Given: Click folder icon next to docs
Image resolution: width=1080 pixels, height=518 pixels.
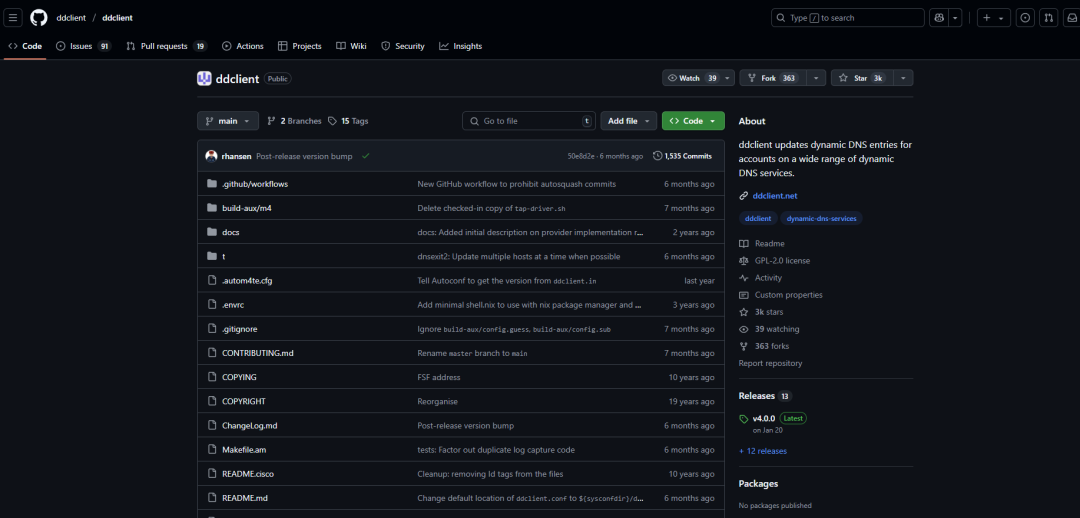Looking at the screenshot, I should click(x=211, y=232).
